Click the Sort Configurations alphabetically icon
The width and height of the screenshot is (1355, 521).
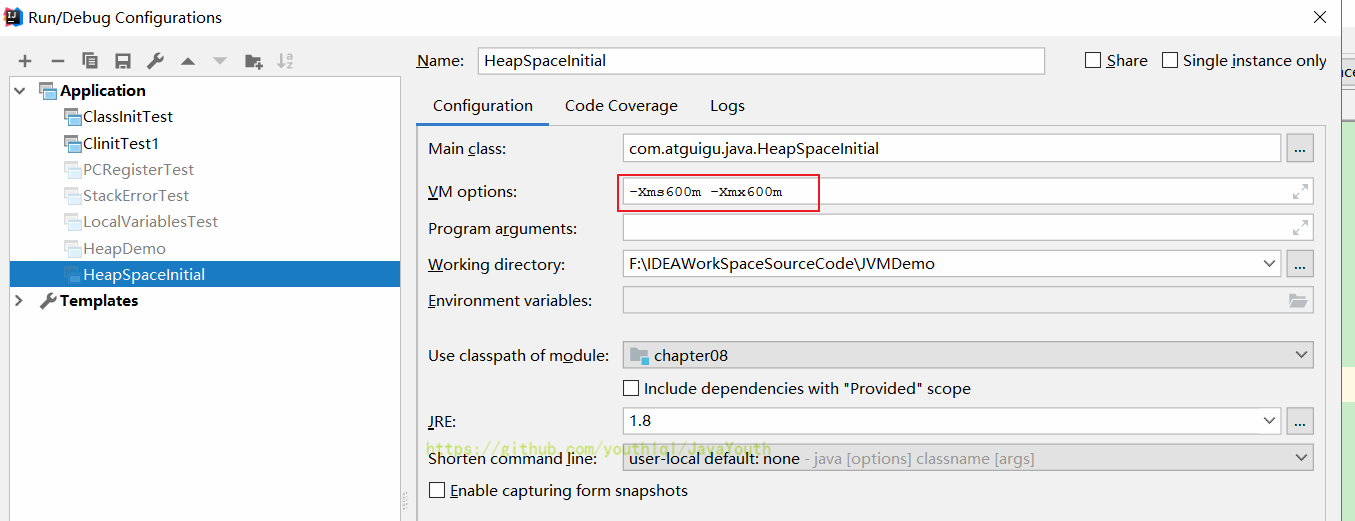click(285, 61)
